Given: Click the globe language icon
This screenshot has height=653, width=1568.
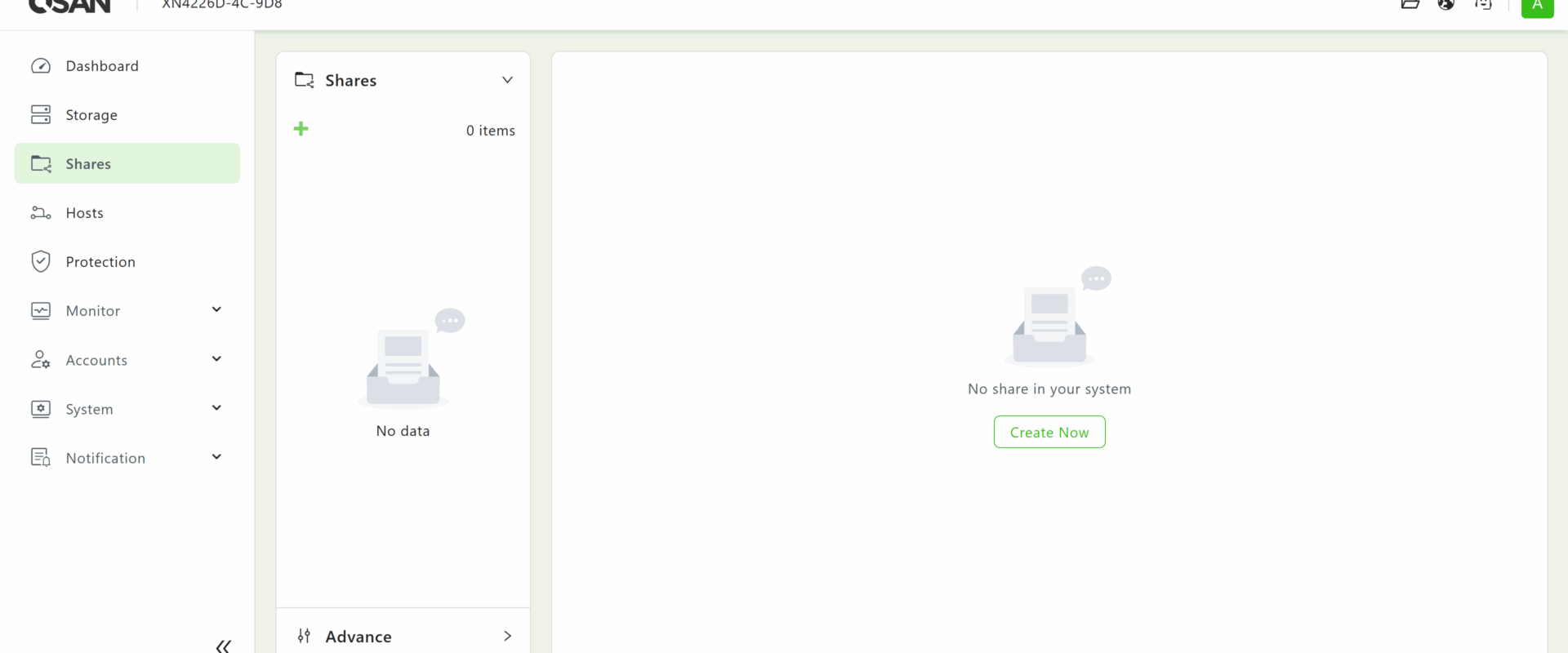Looking at the screenshot, I should click(x=1445, y=4).
